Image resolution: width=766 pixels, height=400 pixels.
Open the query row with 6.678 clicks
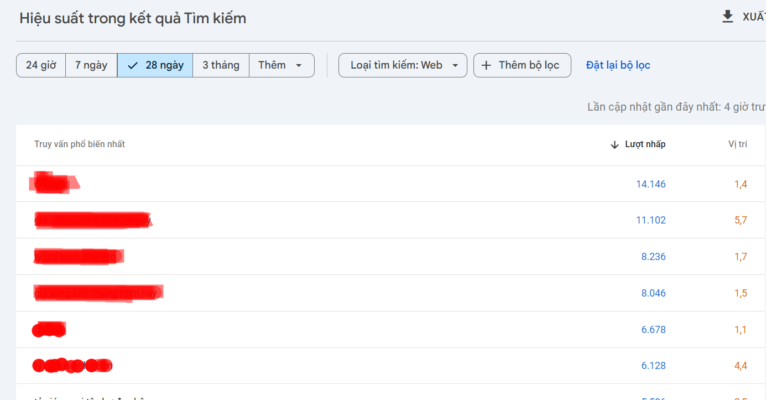coord(49,329)
